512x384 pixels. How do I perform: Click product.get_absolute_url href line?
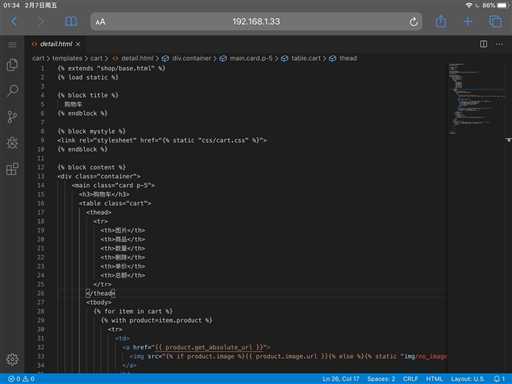(196, 347)
